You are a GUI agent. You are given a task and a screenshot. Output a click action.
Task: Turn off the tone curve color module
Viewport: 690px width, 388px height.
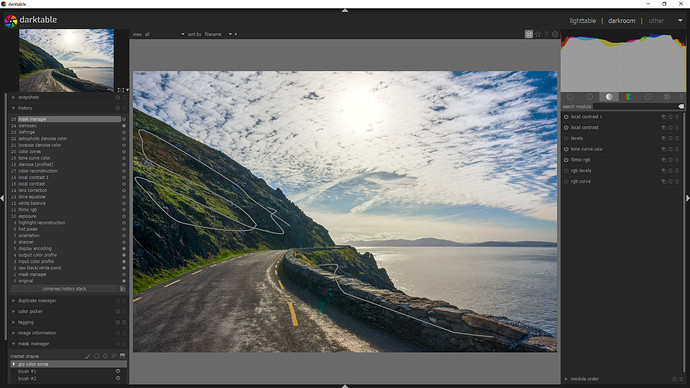[x=566, y=149]
